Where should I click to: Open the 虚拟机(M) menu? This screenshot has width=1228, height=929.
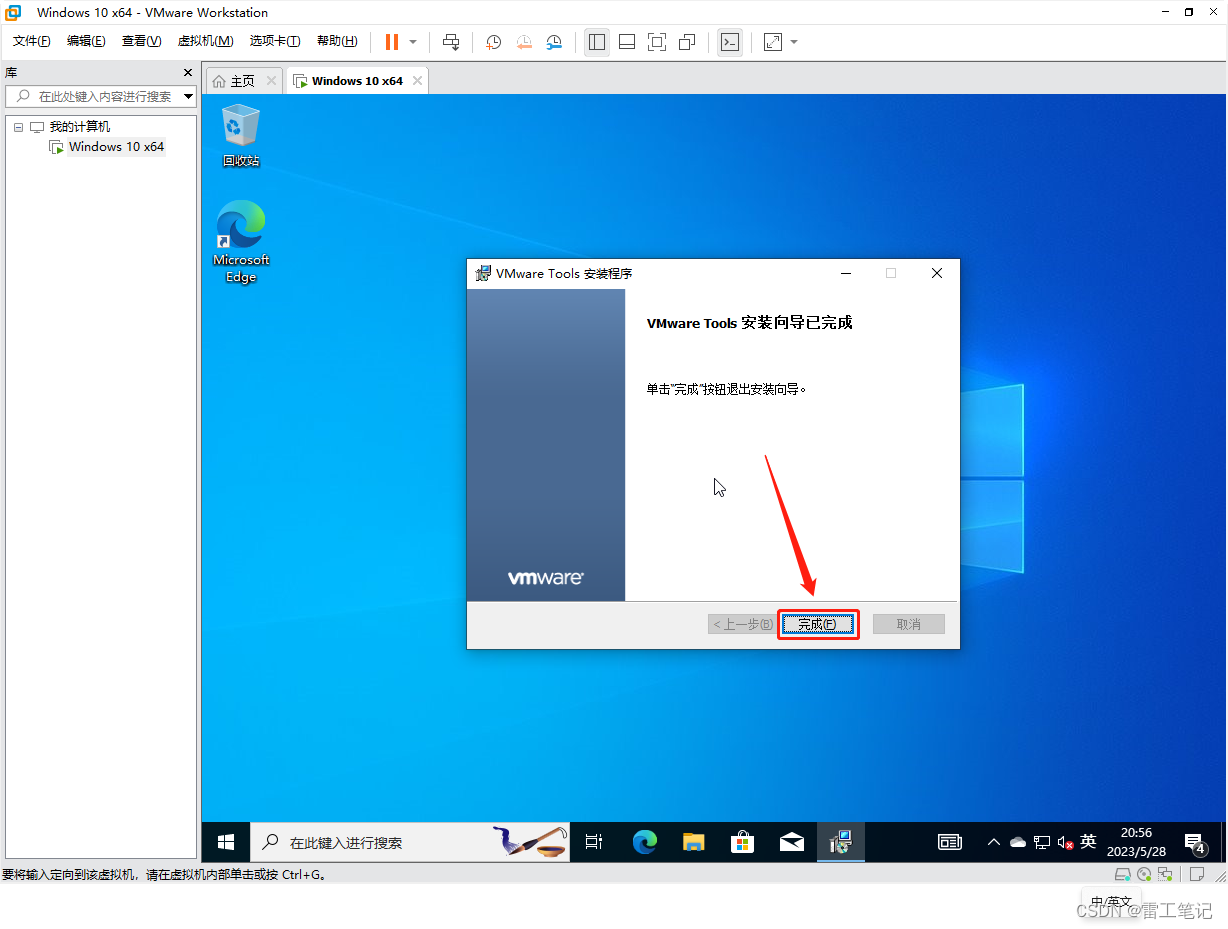coord(205,41)
